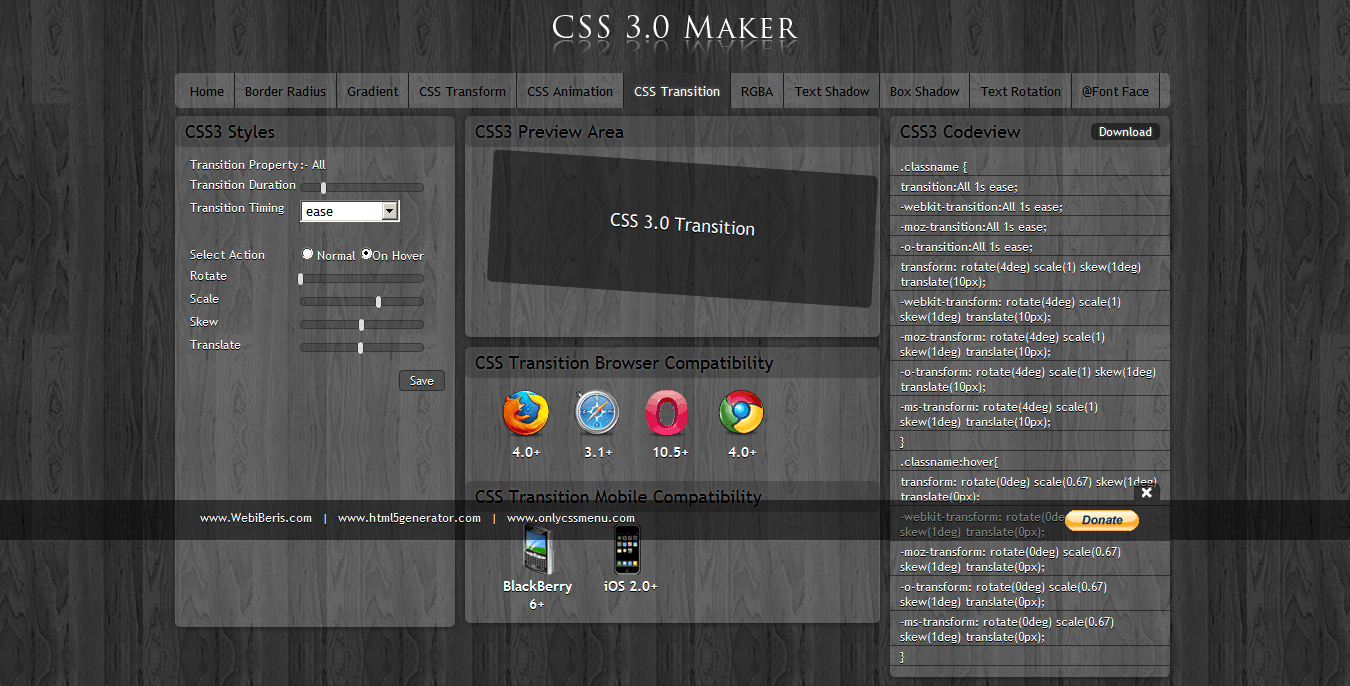This screenshot has width=1350, height=686.
Task: Go to the Text Rotation tab
Action: pyautogui.click(x=1021, y=91)
